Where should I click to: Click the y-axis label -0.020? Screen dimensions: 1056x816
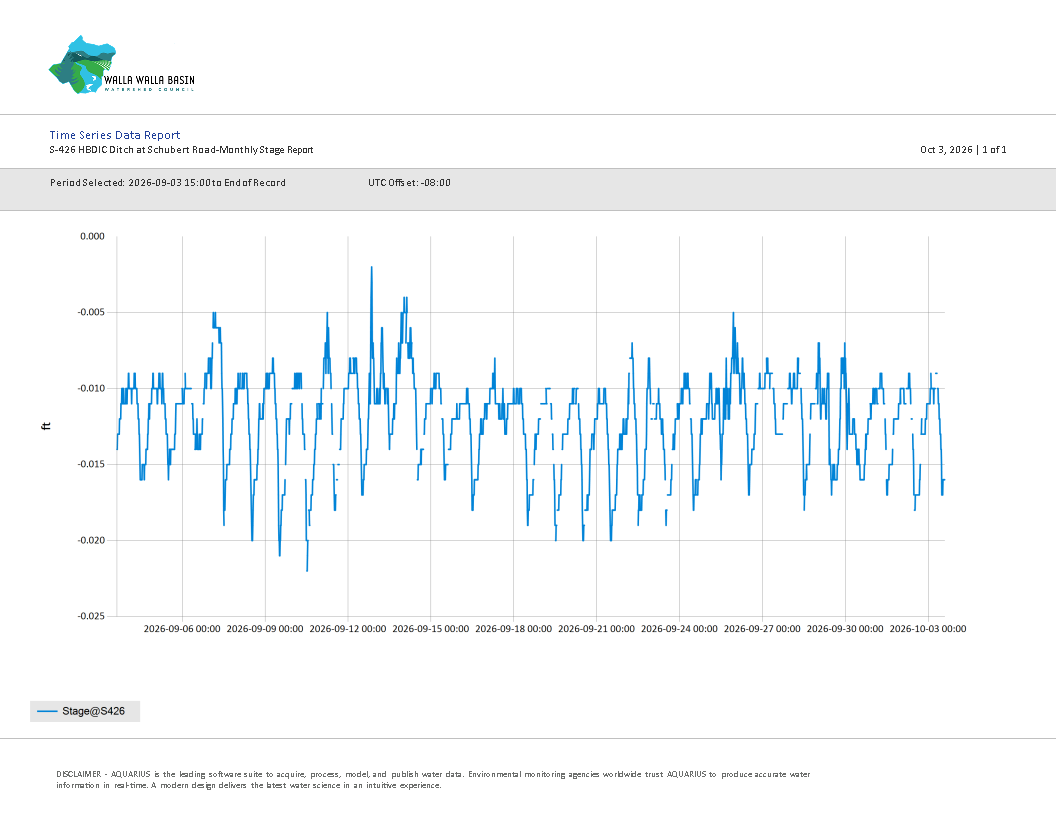pos(91,540)
